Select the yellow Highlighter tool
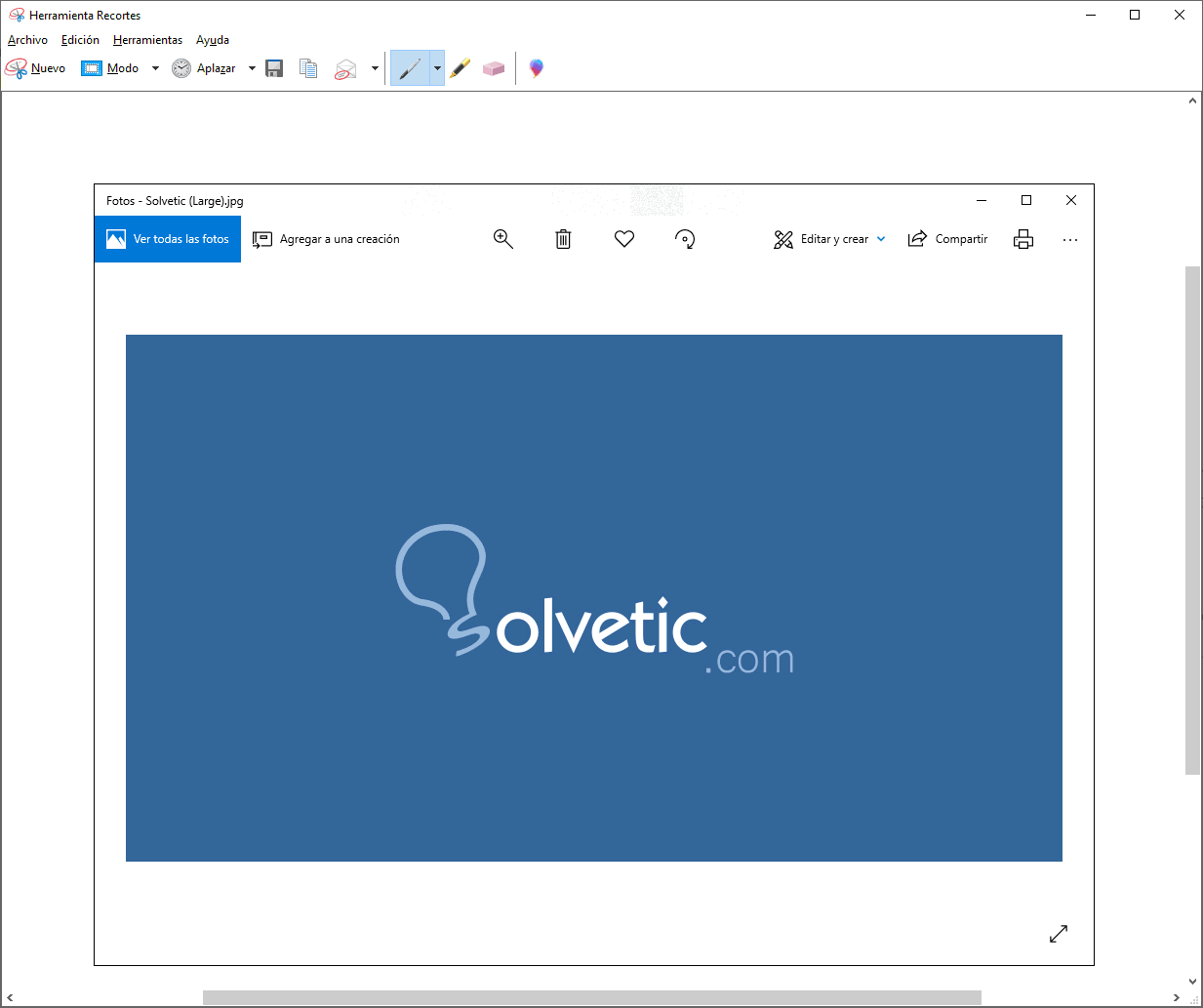The height and width of the screenshot is (1008, 1203). (461, 68)
